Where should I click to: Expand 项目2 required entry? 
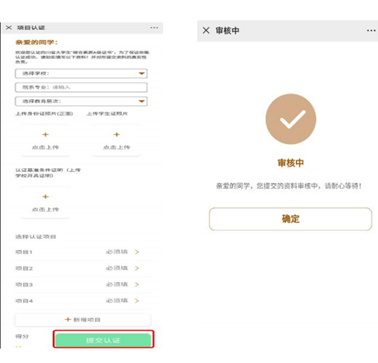pyautogui.click(x=83, y=268)
